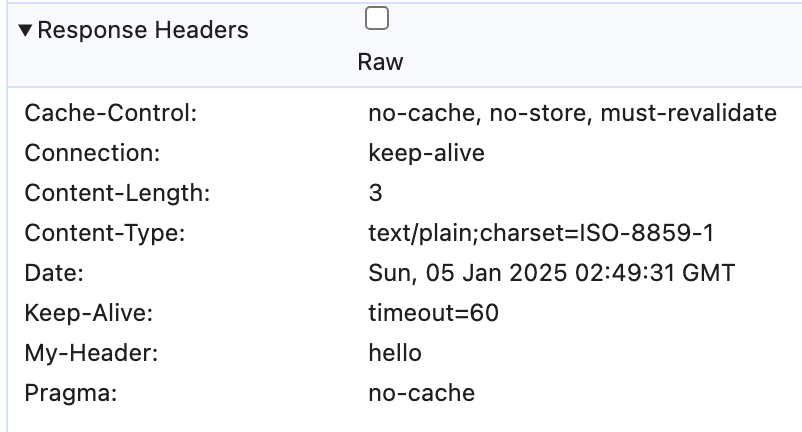Screen dimensions: 802x432
Task: Select the Keep-Alive header name
Action: [x=90, y=313]
